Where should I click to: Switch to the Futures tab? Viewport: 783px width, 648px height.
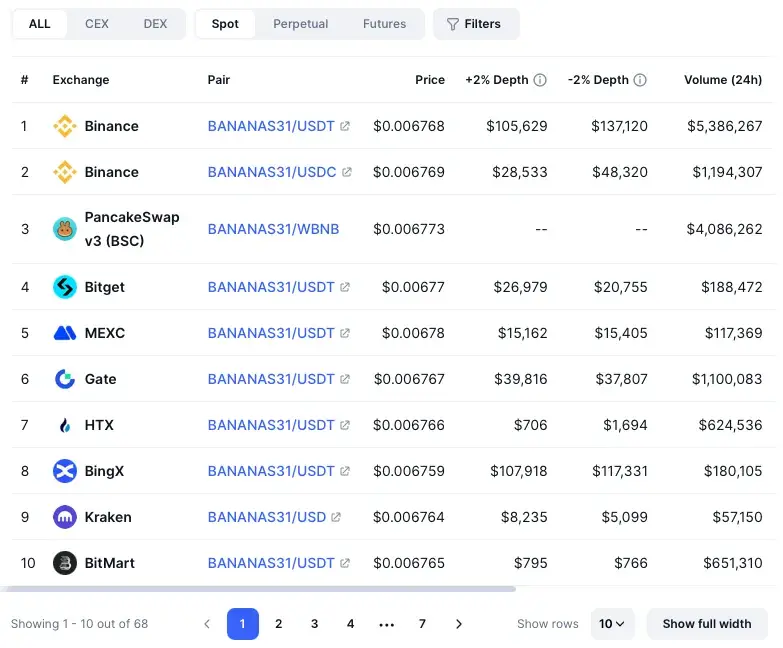tap(385, 24)
